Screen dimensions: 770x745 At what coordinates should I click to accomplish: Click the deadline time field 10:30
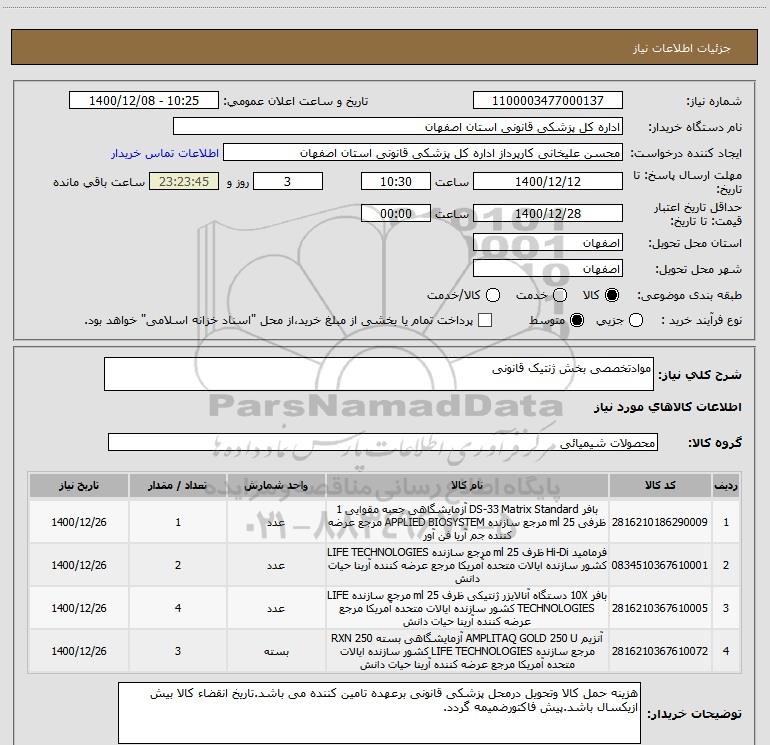396,181
